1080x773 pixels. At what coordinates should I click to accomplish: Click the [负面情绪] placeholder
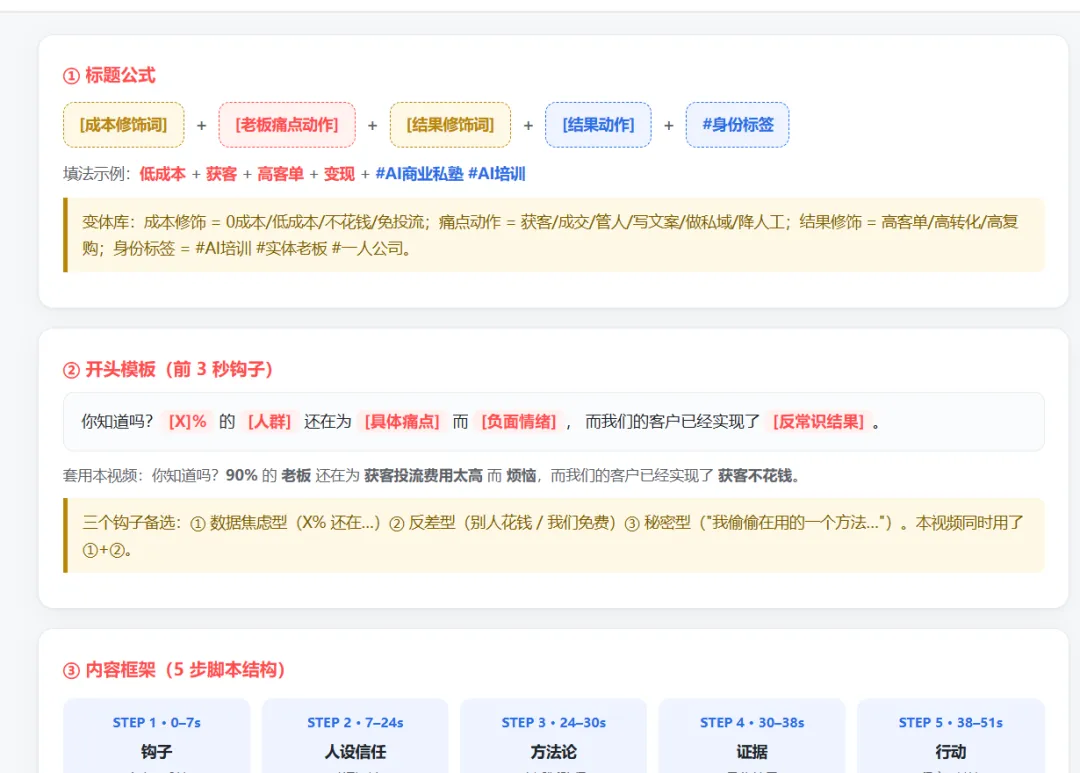tap(519, 422)
